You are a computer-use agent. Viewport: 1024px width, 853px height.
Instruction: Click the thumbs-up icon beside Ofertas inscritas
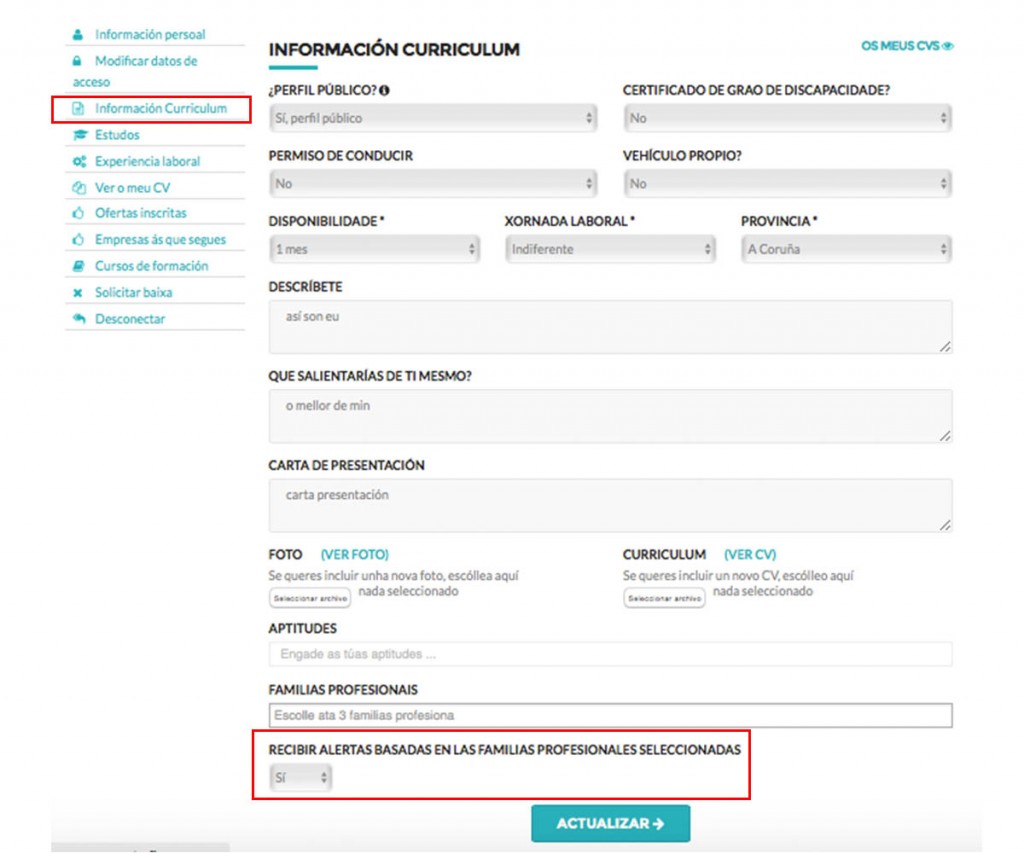point(78,213)
